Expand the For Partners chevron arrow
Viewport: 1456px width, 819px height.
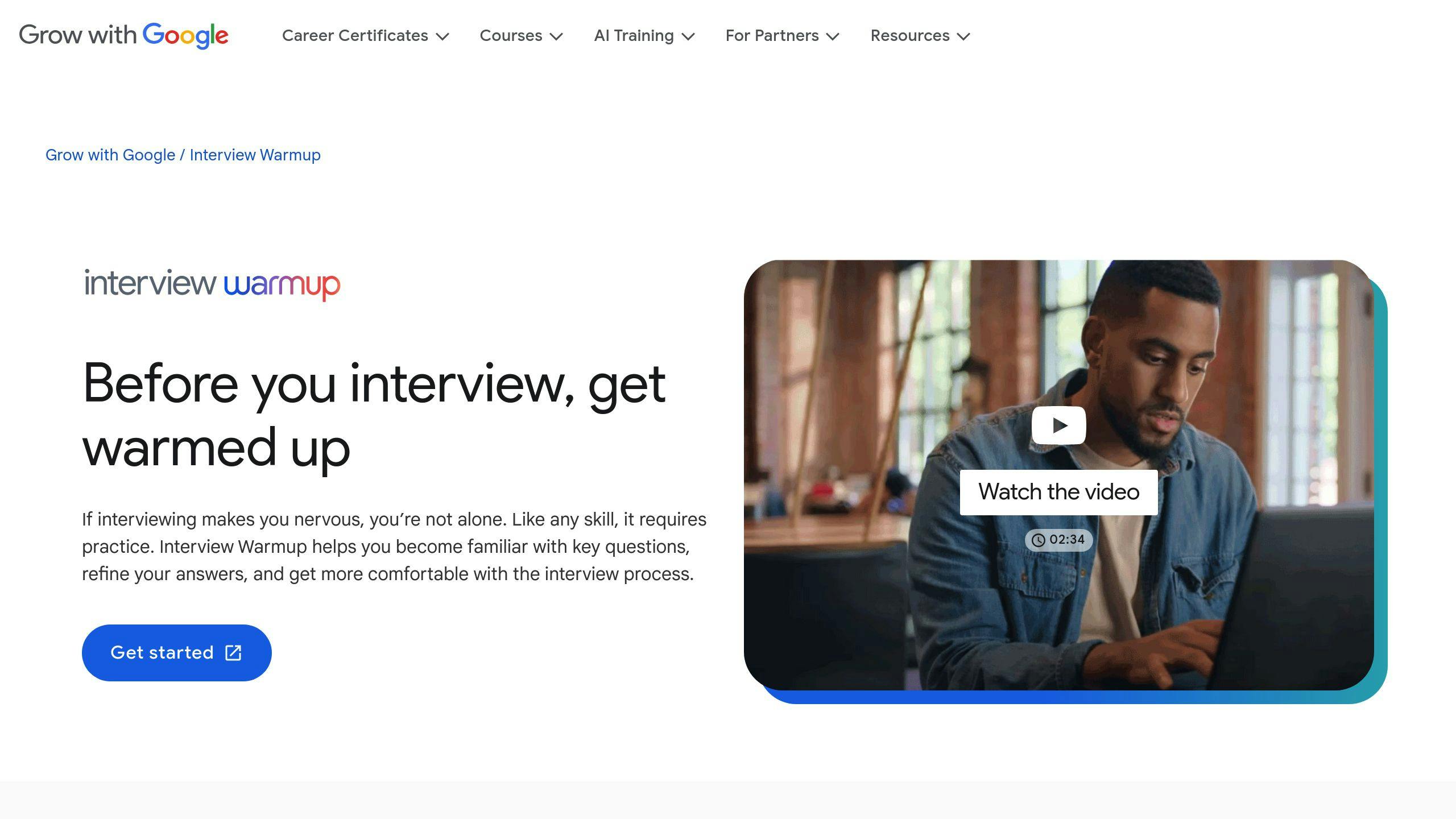pos(833,36)
